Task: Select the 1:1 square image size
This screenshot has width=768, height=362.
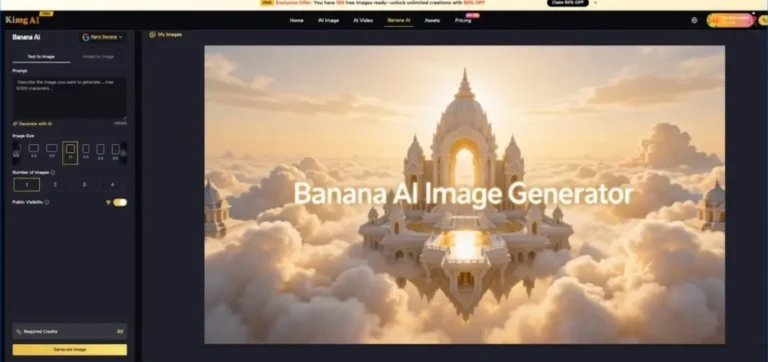Action: coord(70,152)
